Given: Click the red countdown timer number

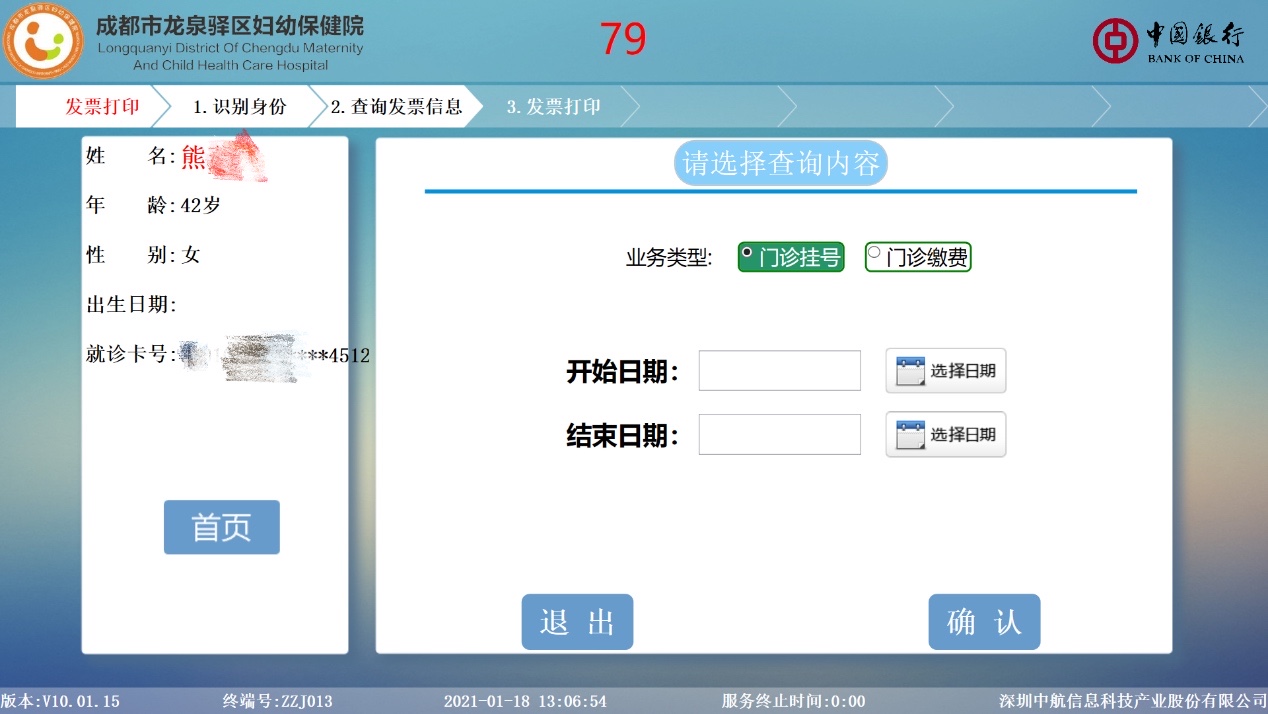Looking at the screenshot, I should (x=623, y=40).
